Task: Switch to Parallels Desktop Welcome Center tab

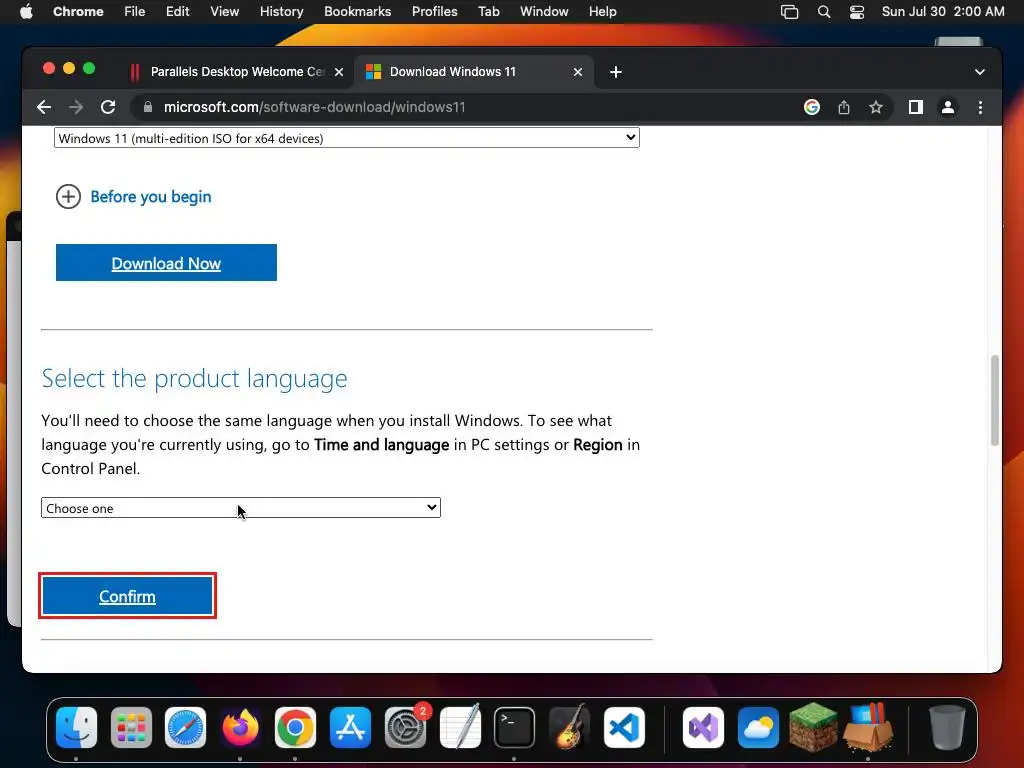Action: pos(238,72)
